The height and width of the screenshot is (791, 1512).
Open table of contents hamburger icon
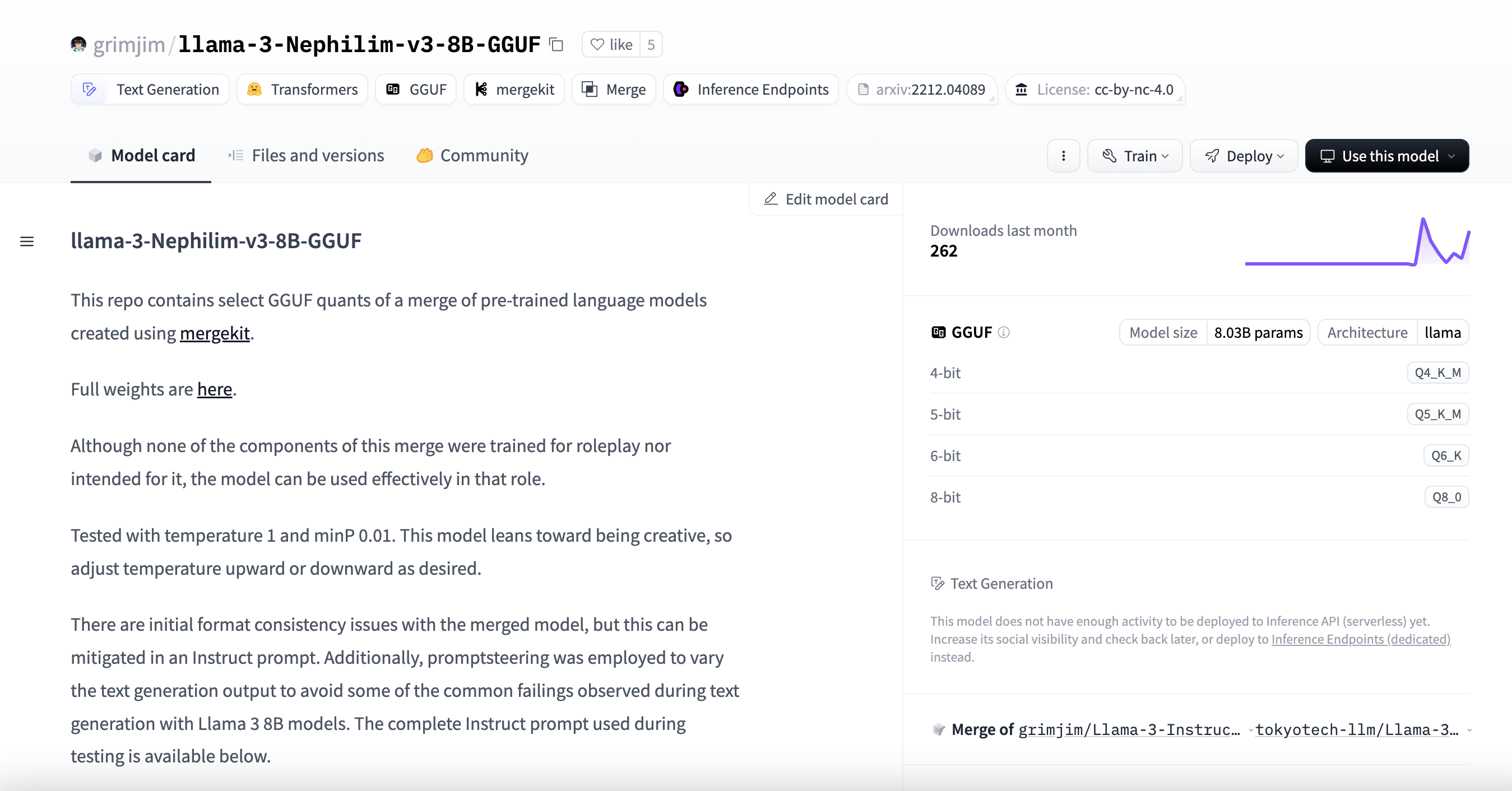click(27, 241)
